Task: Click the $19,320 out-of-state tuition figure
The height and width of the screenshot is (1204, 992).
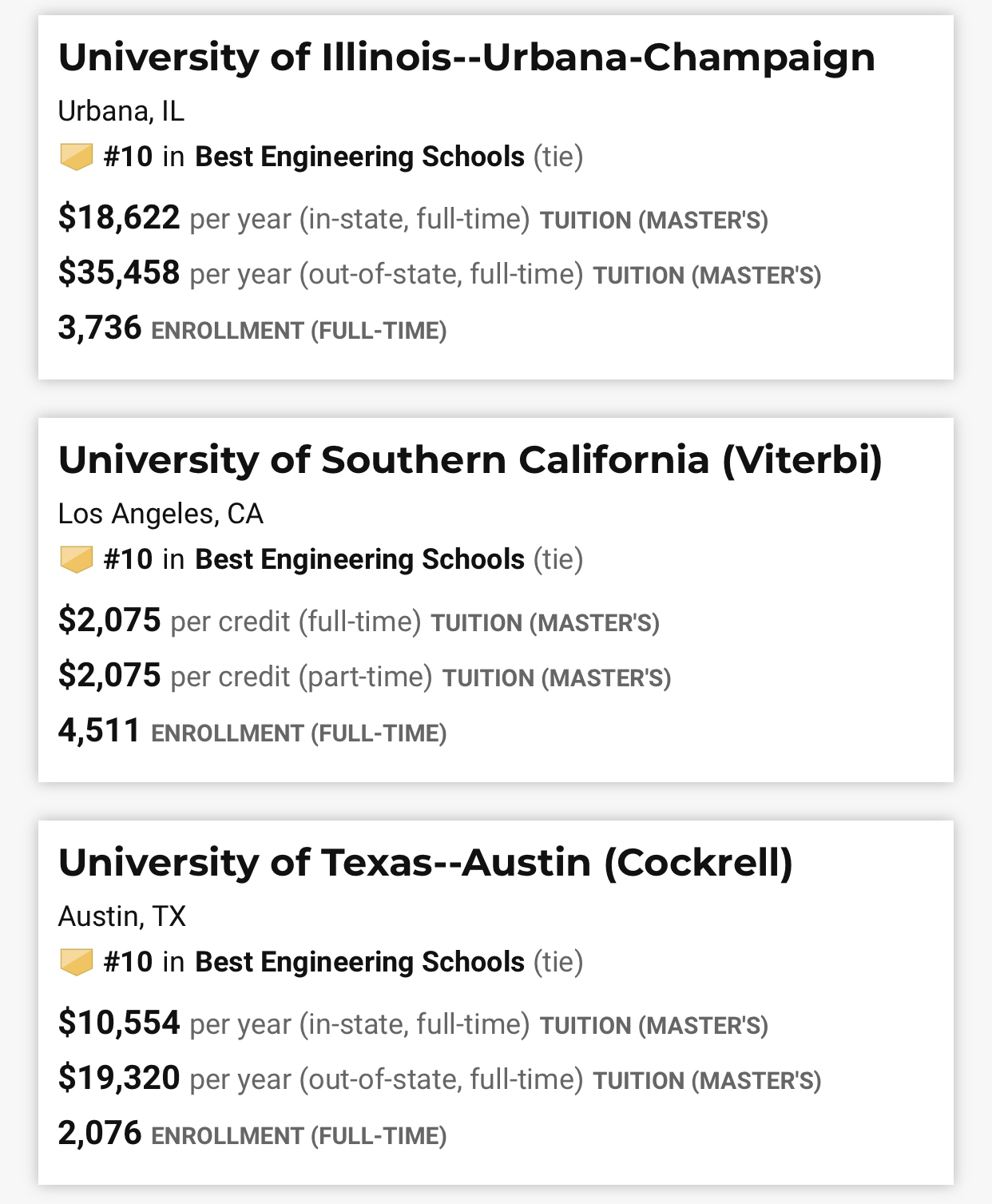Action: pos(119,1079)
